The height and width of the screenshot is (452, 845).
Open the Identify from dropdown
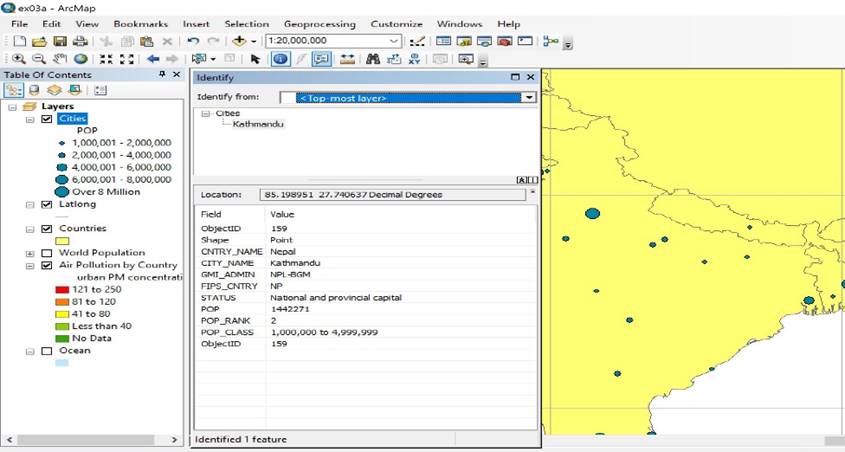[x=529, y=98]
